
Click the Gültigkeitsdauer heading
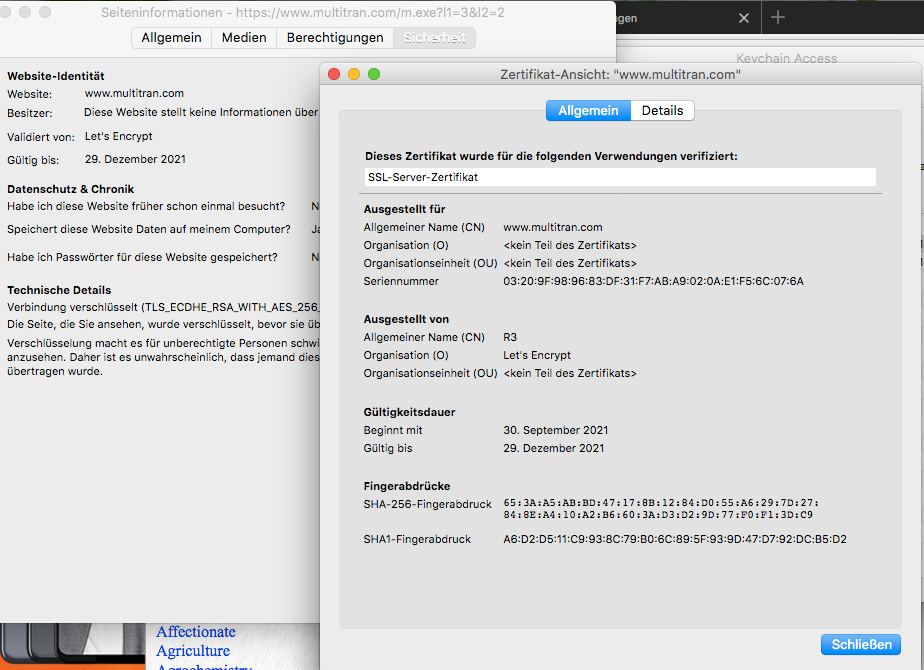point(409,412)
